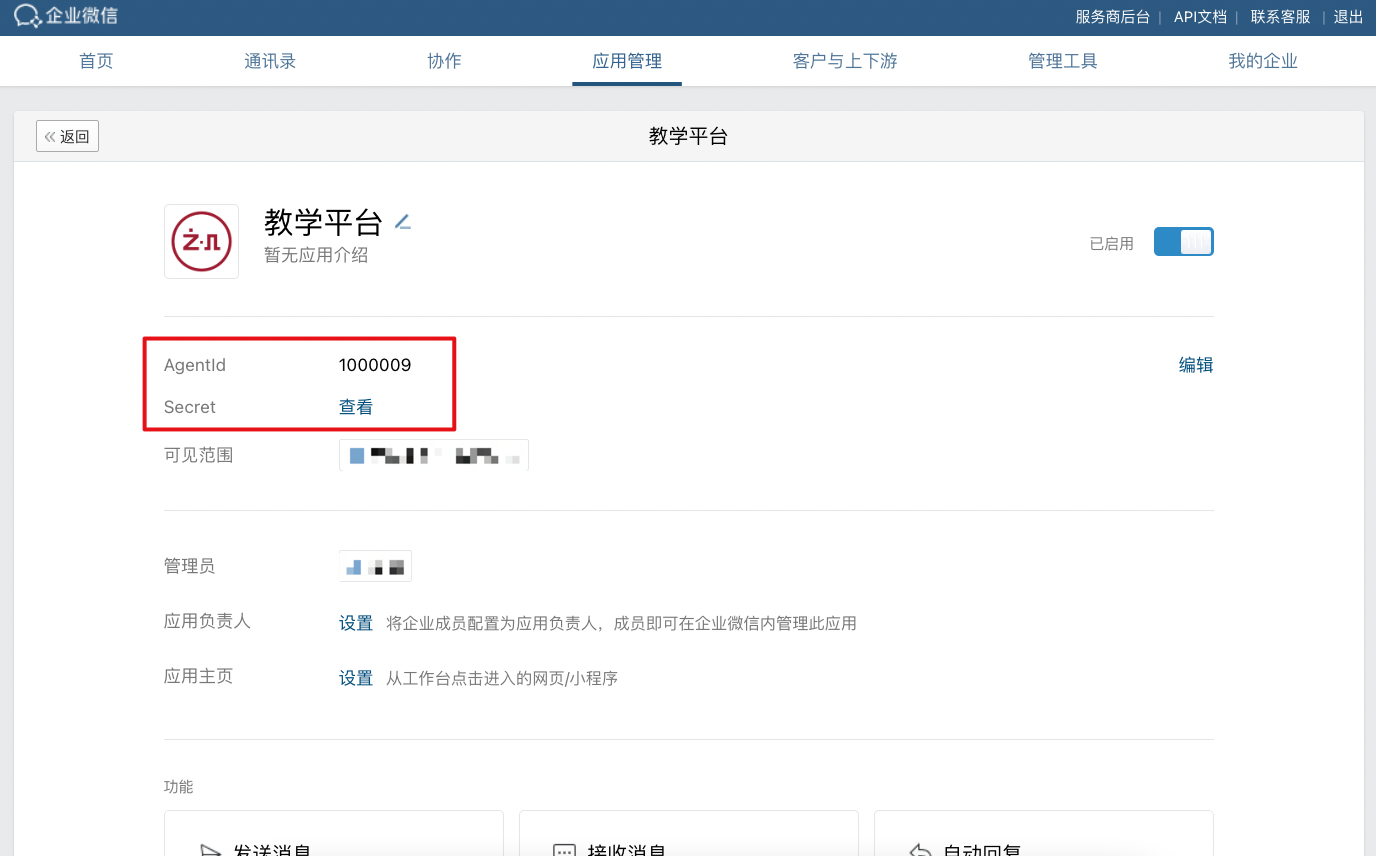
Task: Turn off the 已启用 switch
Action: (x=1183, y=242)
